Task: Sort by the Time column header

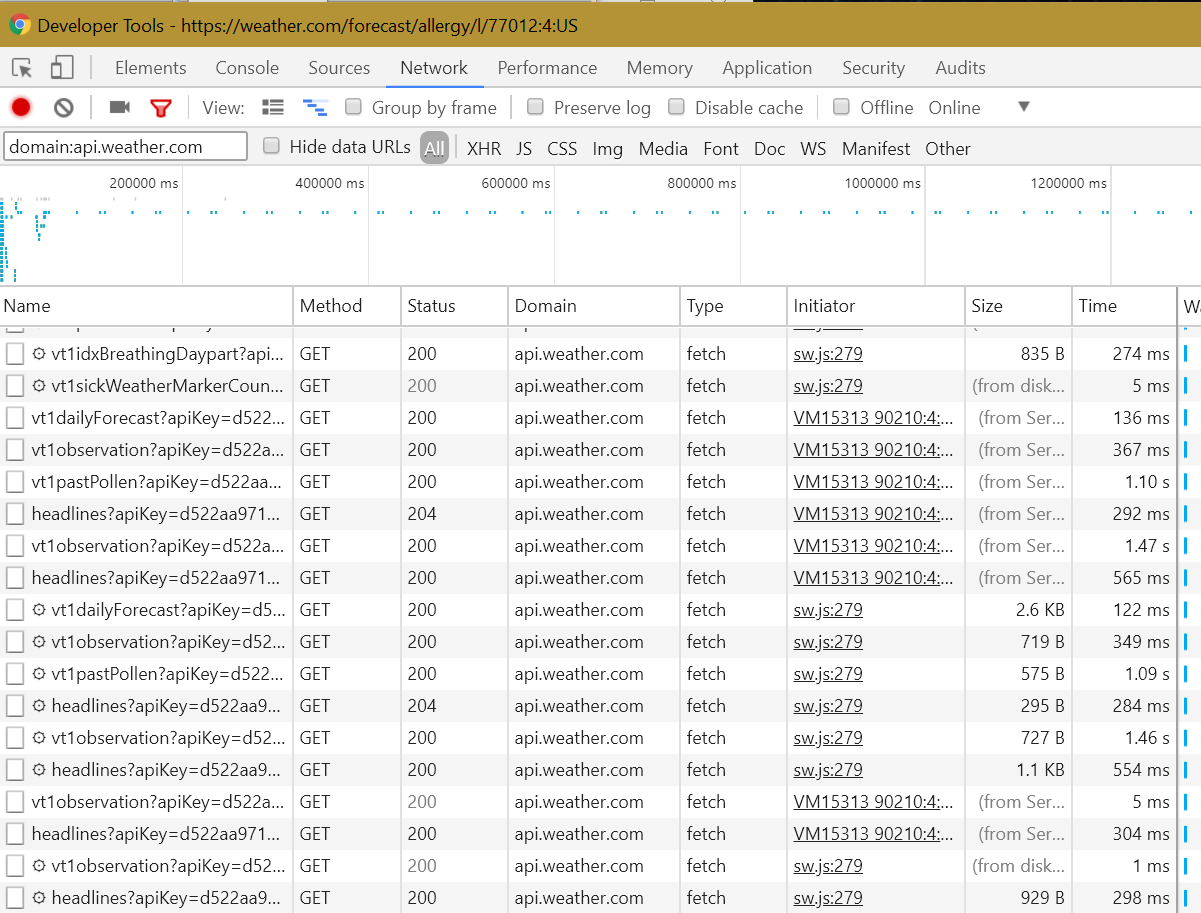Action: coord(1124,306)
